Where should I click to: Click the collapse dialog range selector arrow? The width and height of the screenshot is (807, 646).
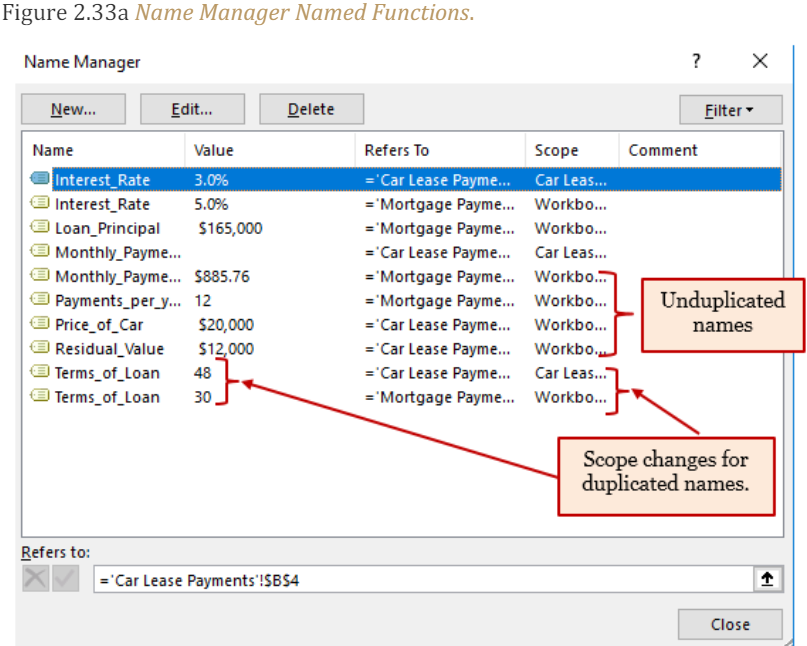767,580
